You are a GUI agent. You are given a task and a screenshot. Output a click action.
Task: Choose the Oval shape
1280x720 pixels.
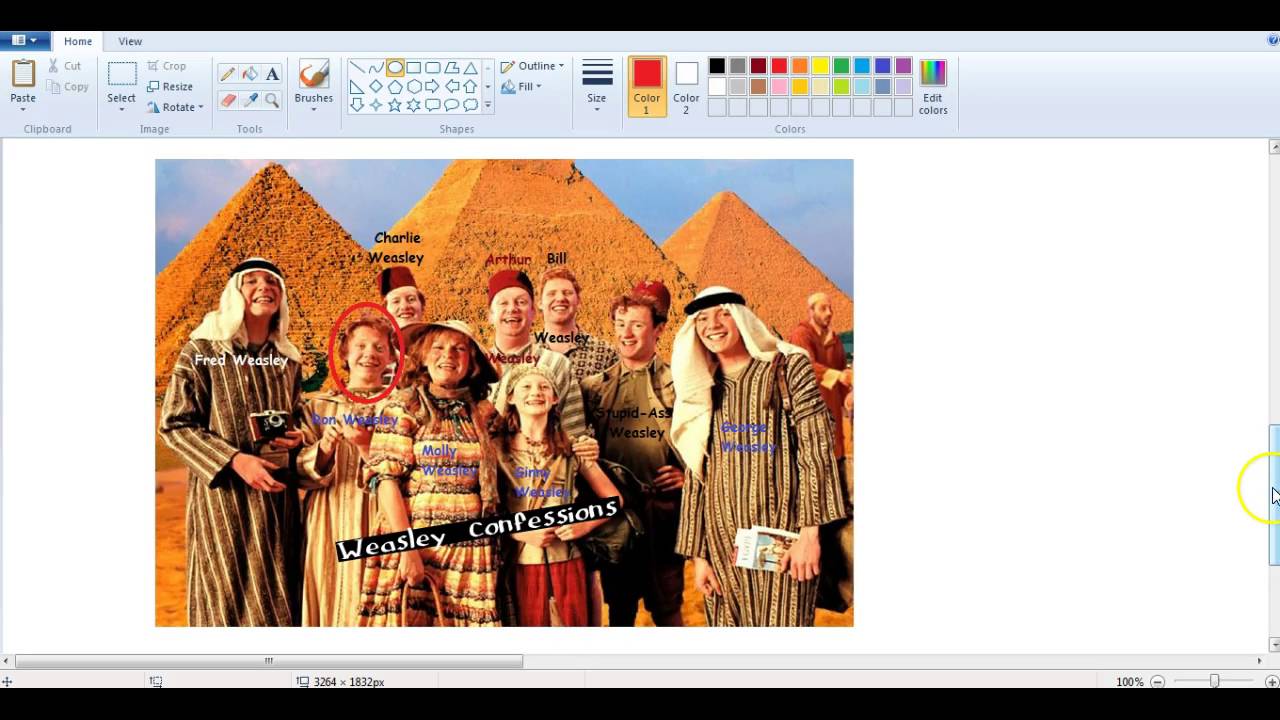pos(395,68)
